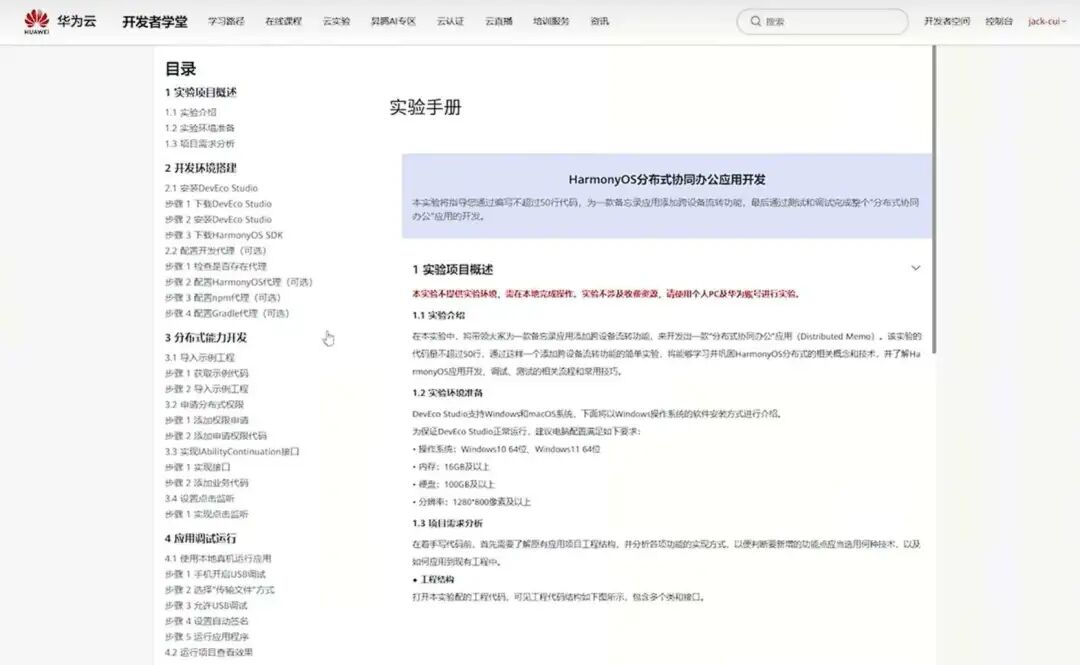
Task: Open 步骤 3 配置npm代理 entry
Action: [x=222, y=298]
